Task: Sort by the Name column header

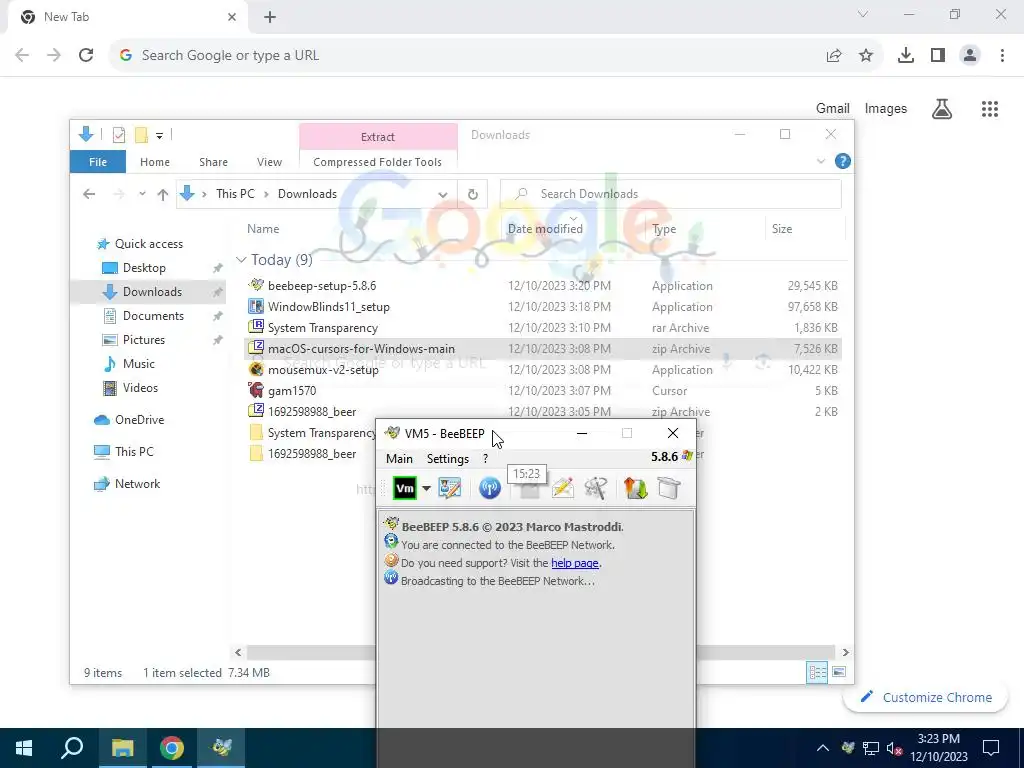Action: point(263,229)
